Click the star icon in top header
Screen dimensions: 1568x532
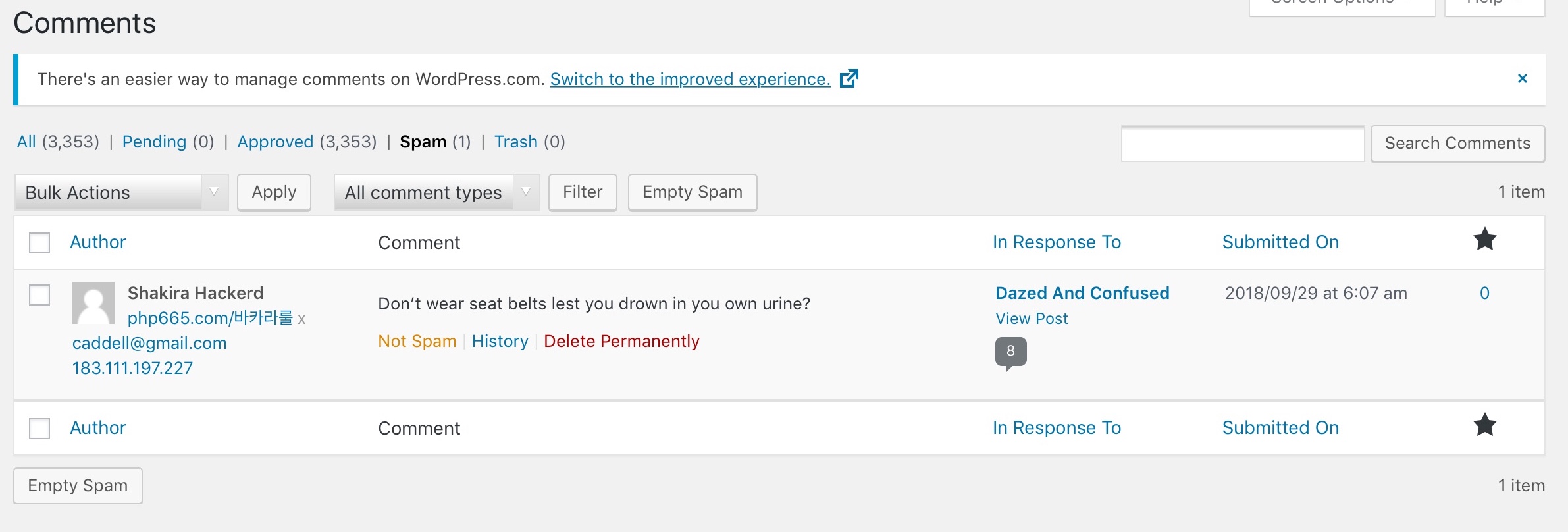1484,239
